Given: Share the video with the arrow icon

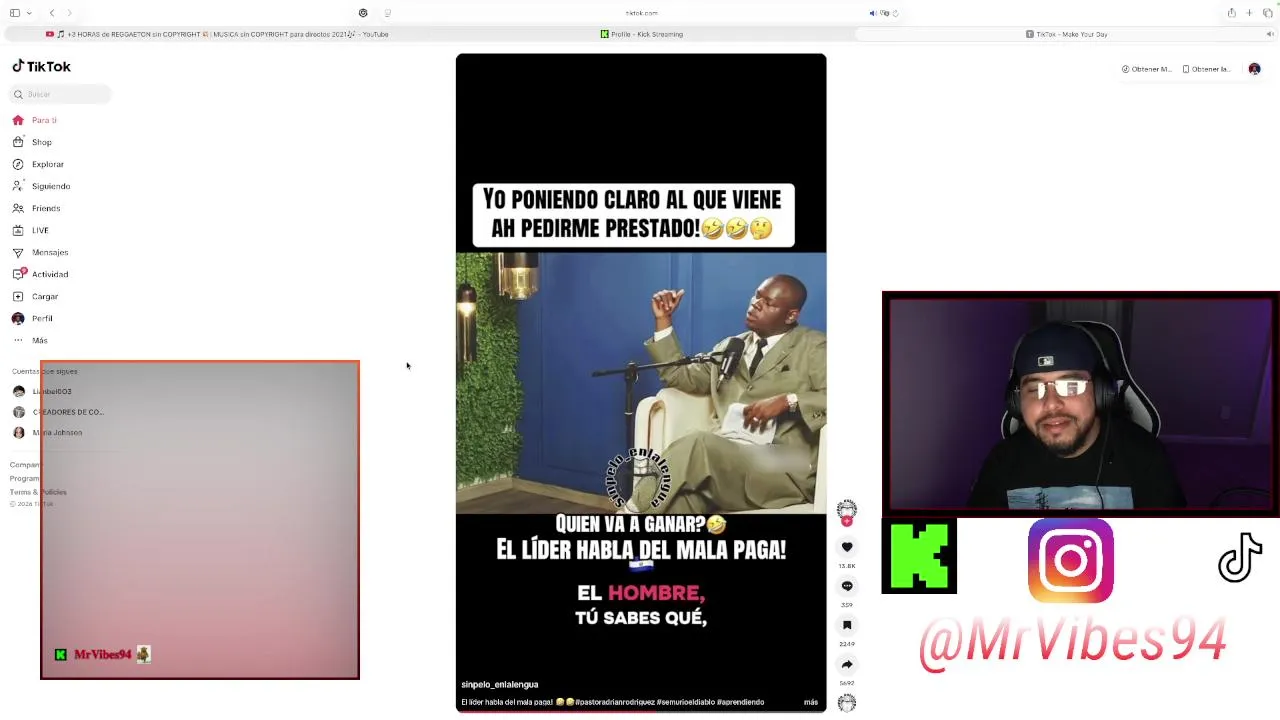Looking at the screenshot, I should pyautogui.click(x=847, y=664).
